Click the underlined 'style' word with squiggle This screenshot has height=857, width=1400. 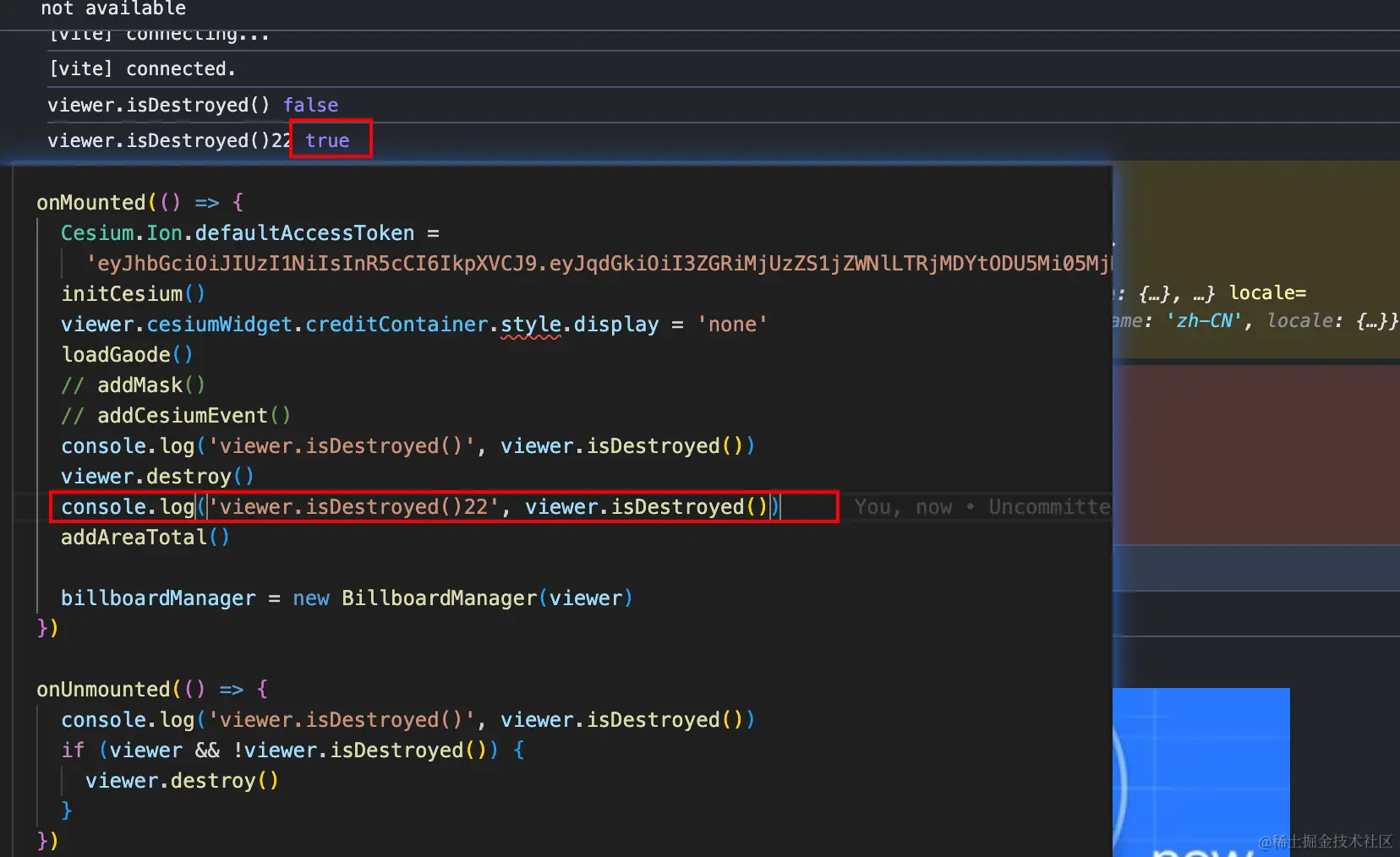click(x=529, y=324)
